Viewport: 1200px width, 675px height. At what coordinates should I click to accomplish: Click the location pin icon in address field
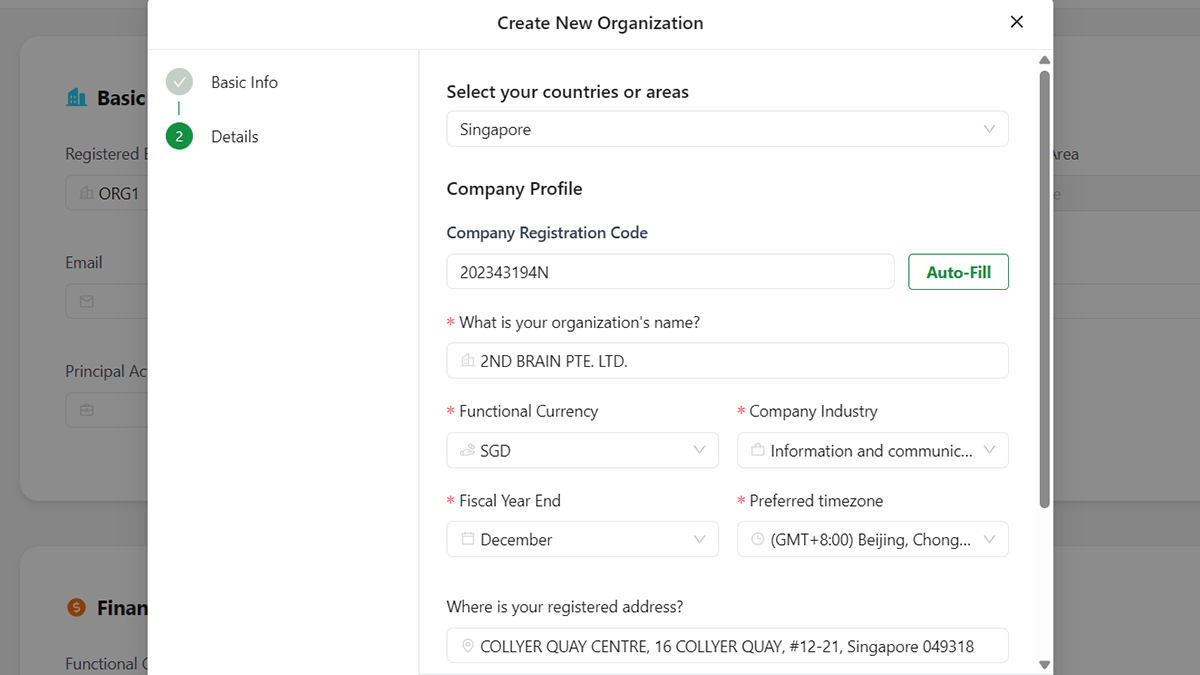467,647
